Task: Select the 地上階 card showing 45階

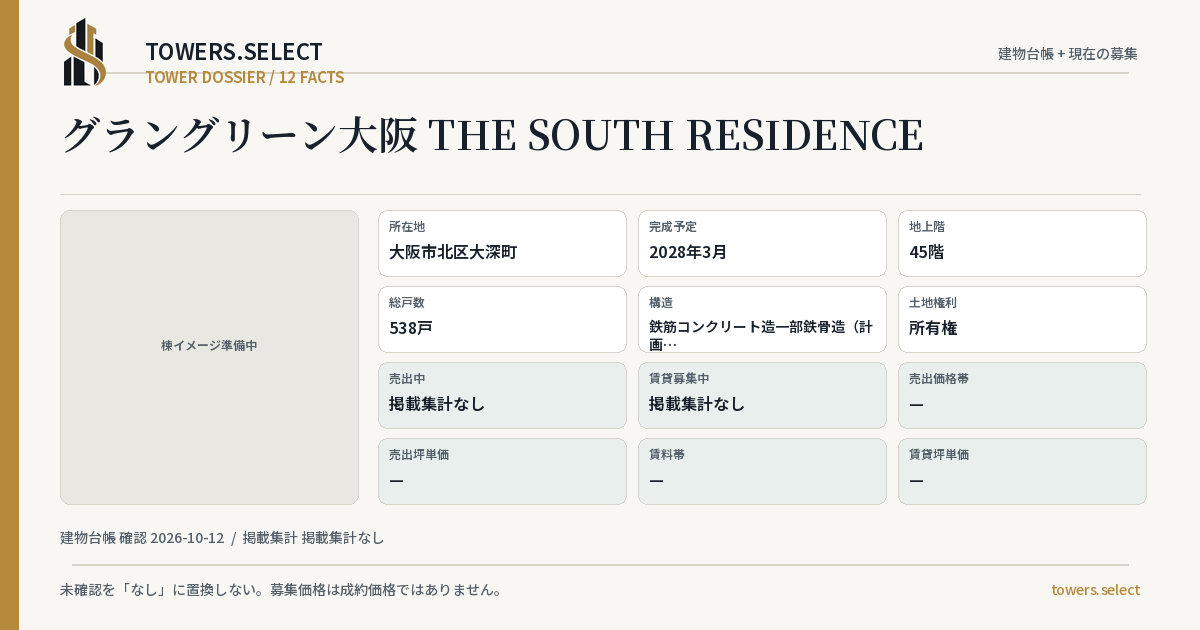Action: pos(1022,243)
